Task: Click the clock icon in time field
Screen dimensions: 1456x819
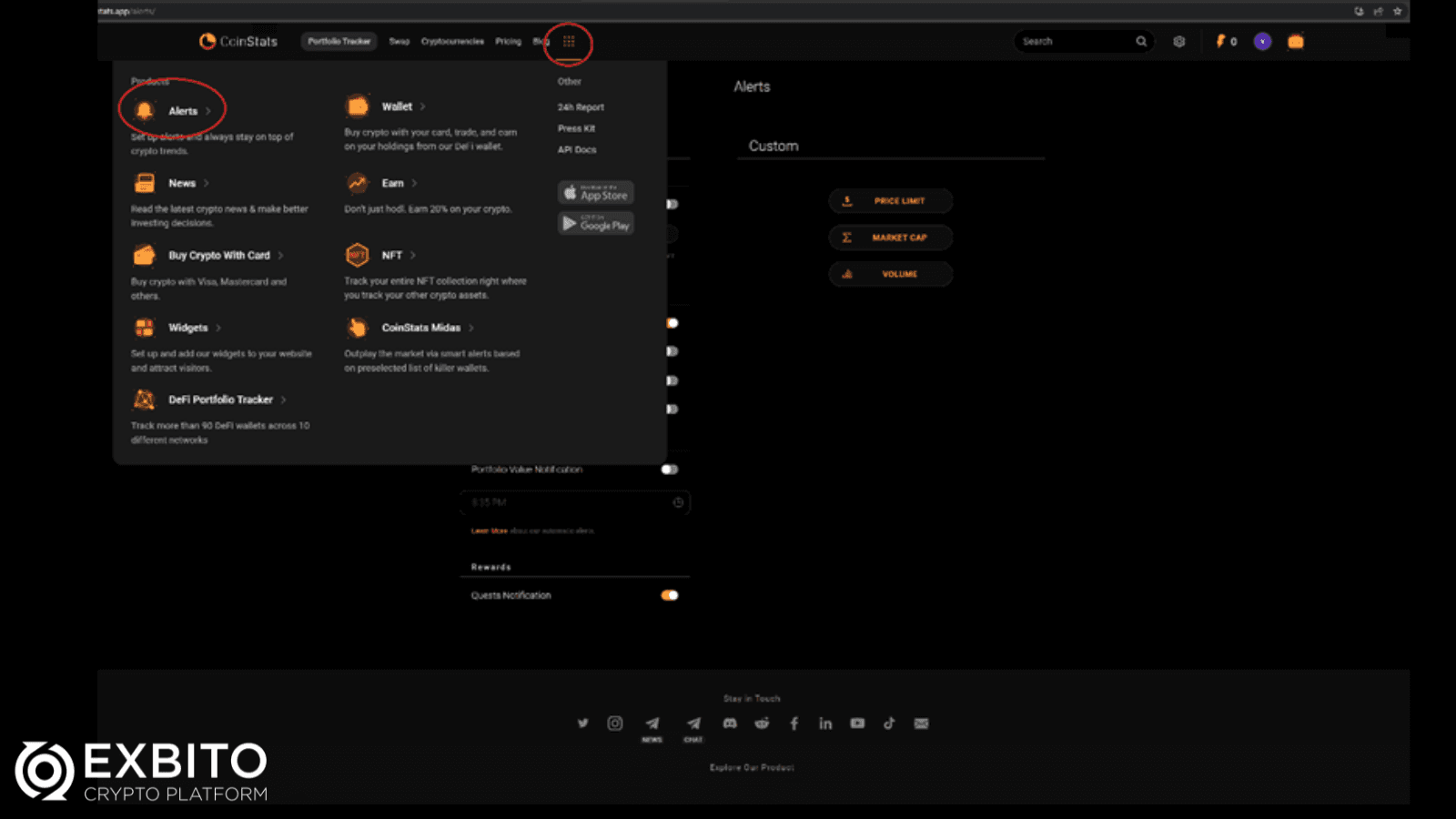Action: (678, 502)
